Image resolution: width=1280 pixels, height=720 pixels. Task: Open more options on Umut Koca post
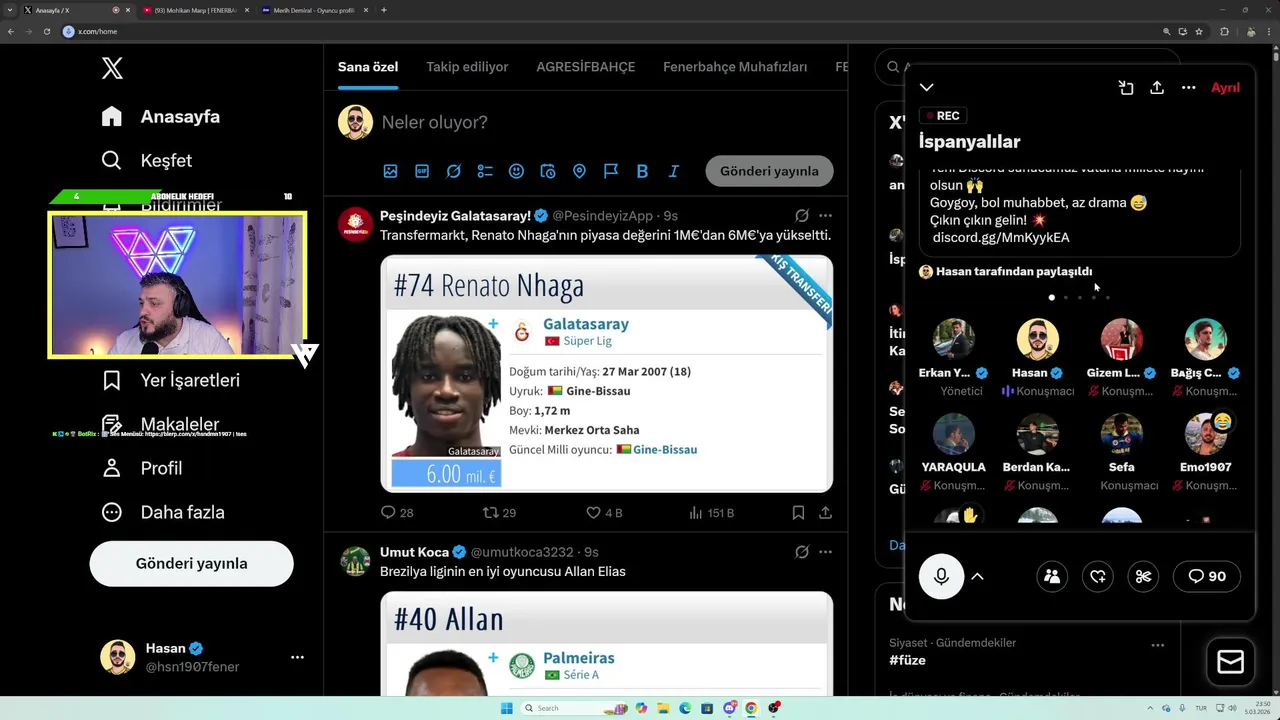click(825, 551)
